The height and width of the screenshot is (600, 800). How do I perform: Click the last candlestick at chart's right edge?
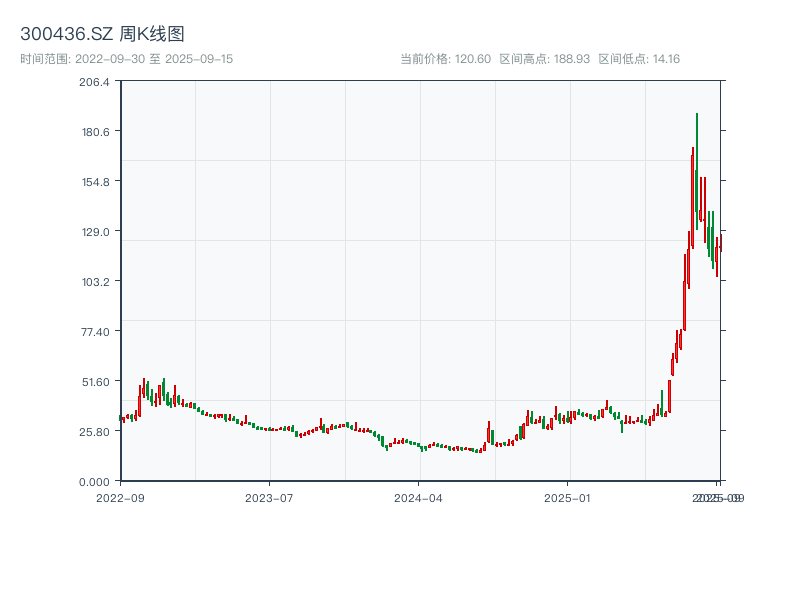[721, 242]
